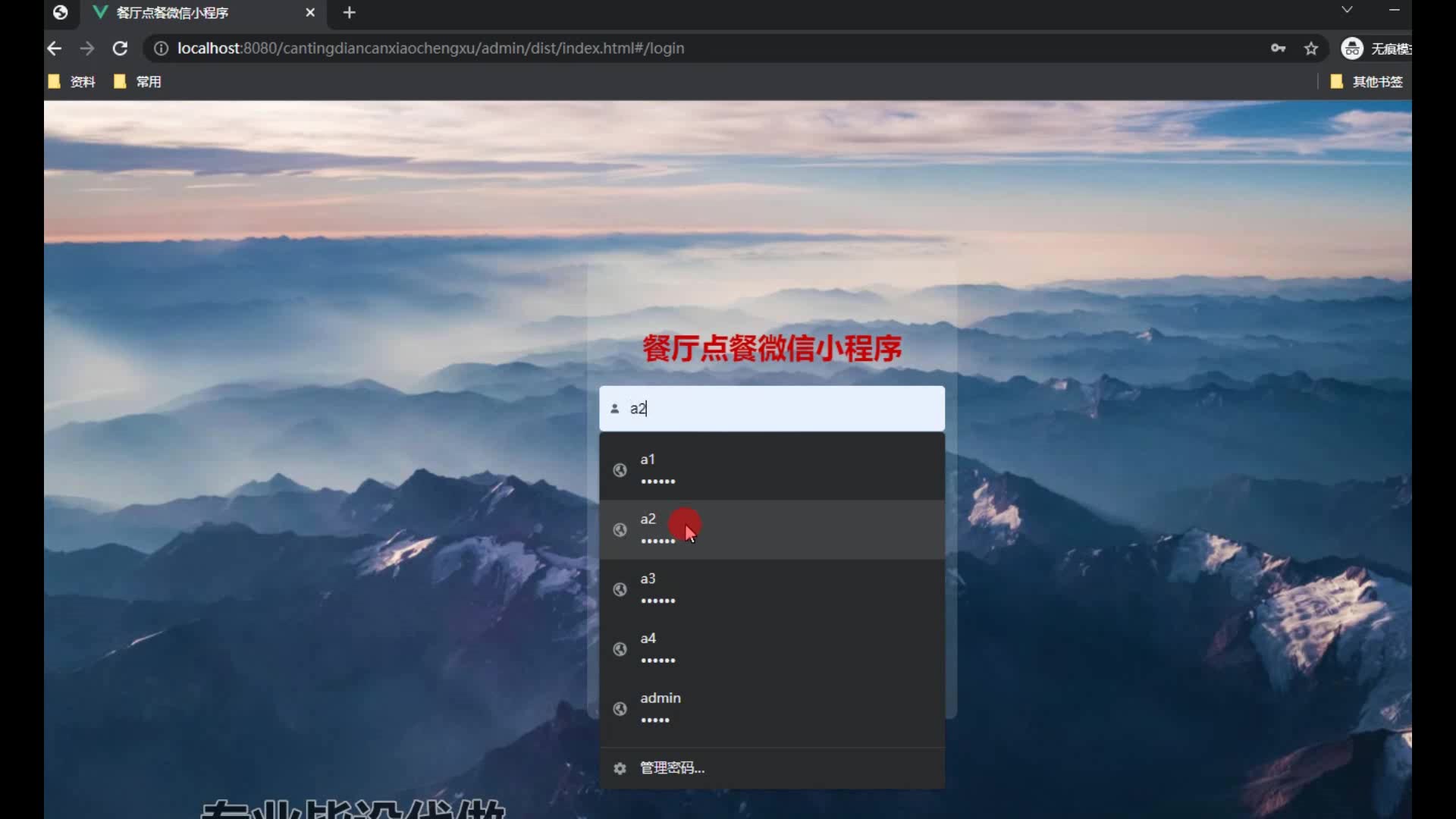Image resolution: width=1456 pixels, height=819 pixels.
Task: Open the 常用 bookmarks folder
Action: [138, 82]
